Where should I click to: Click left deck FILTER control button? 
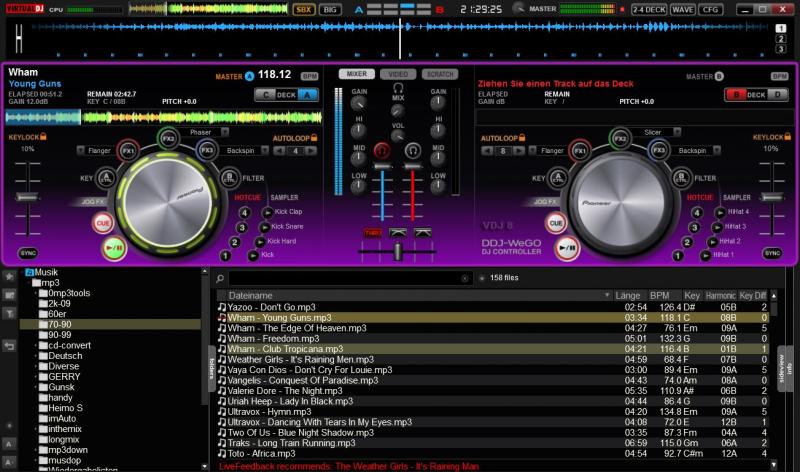tap(229, 178)
